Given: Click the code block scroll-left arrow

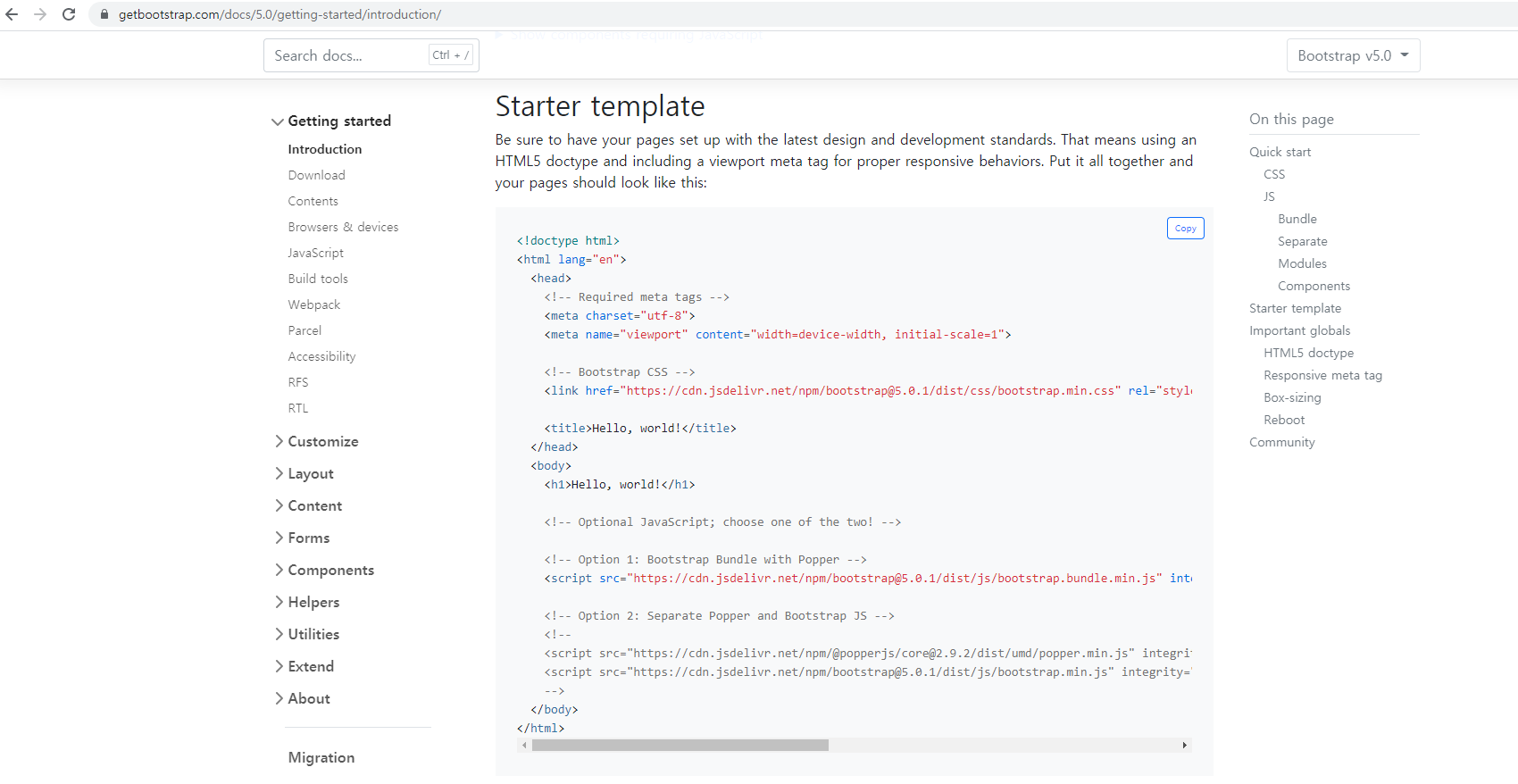Looking at the screenshot, I should tap(524, 745).
